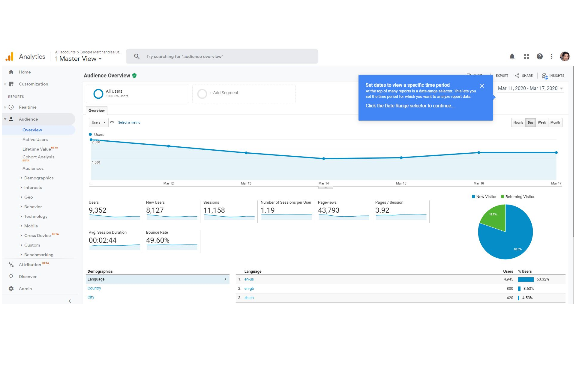The height and width of the screenshot is (384, 576).
Task: Select the All Users segment circle
Action: pyautogui.click(x=98, y=94)
